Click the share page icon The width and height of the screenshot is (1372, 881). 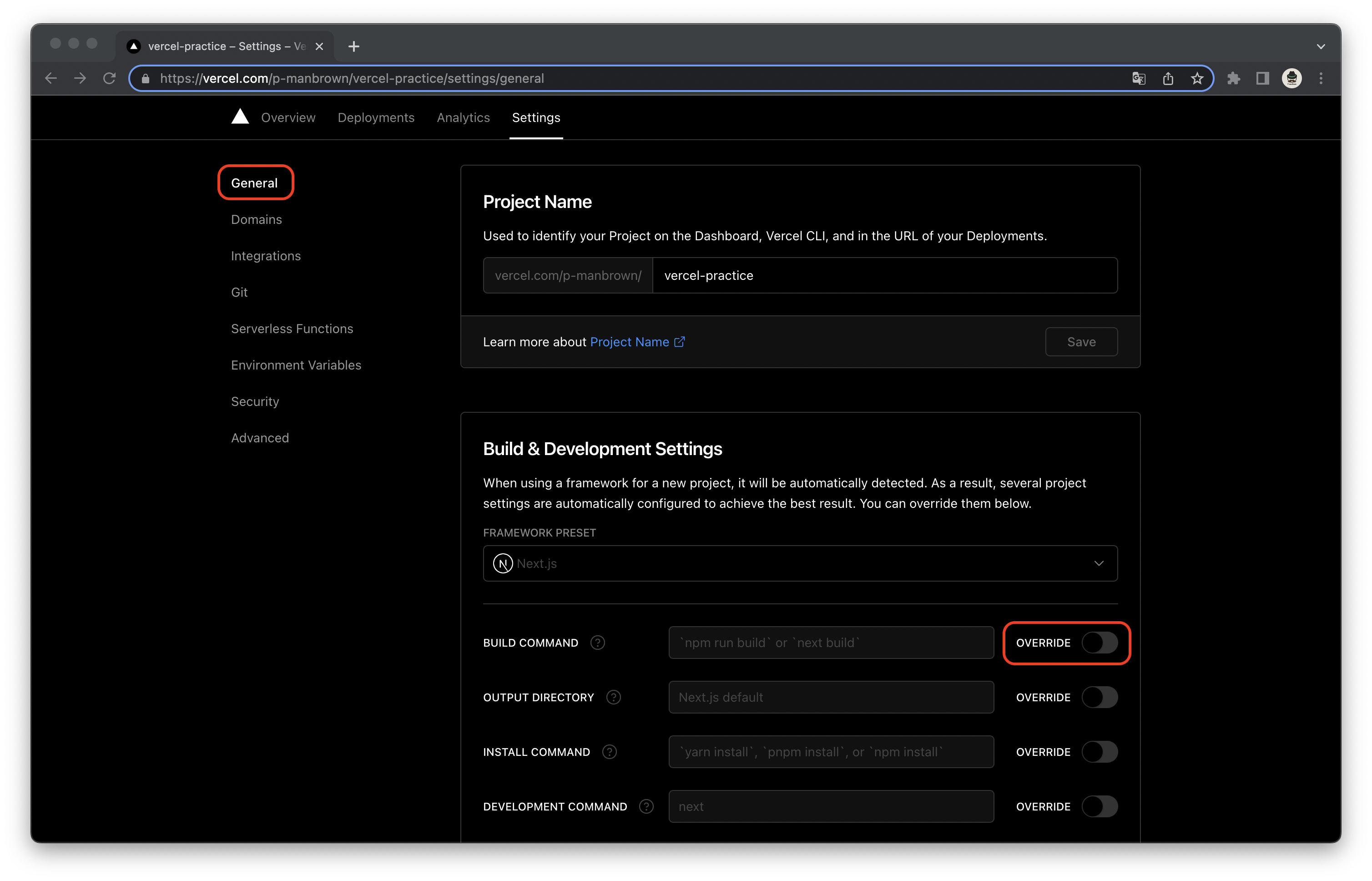point(1168,78)
